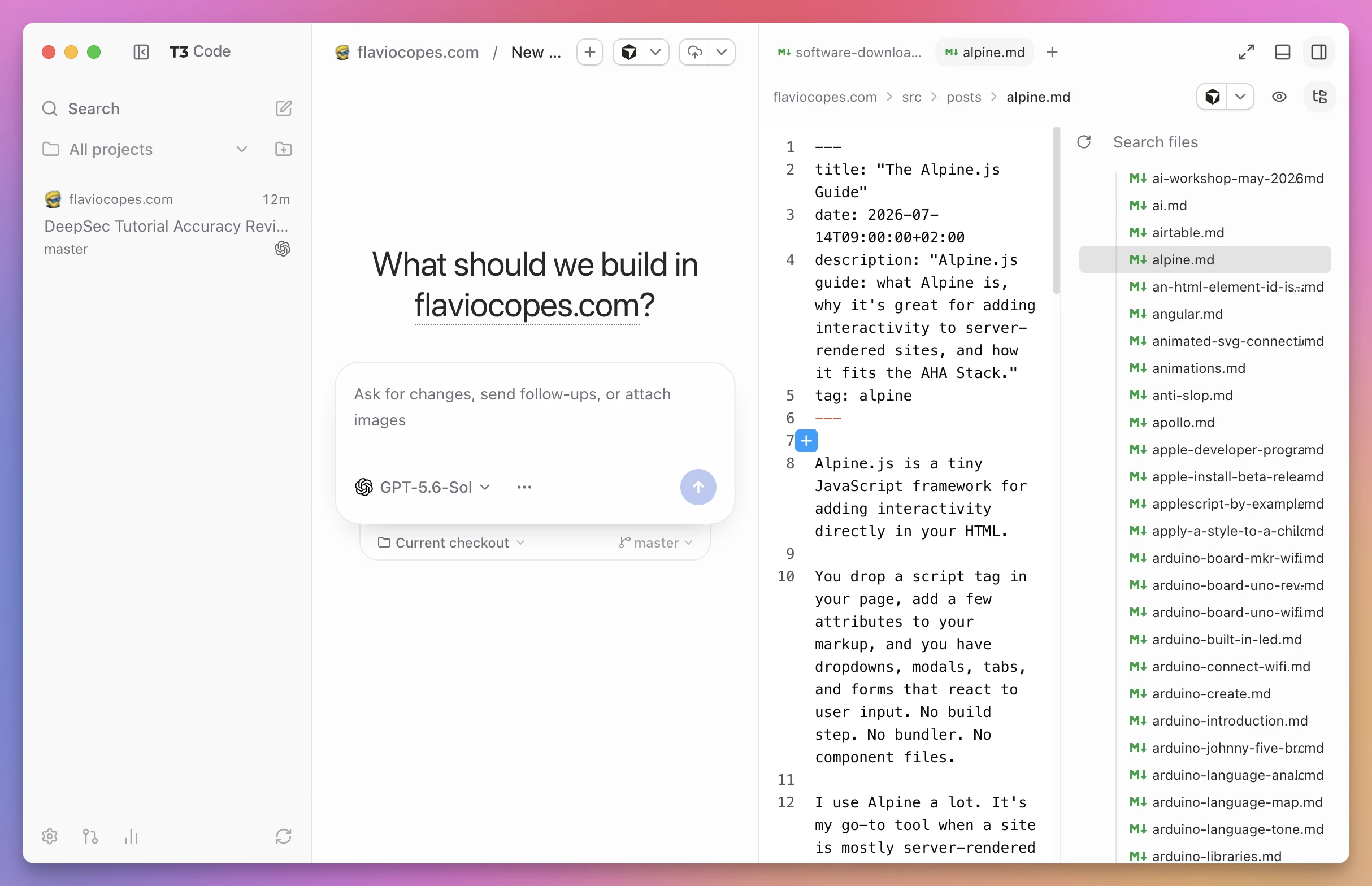Click flaviocopes.com in breadcrumb path
Image resolution: width=1372 pixels, height=886 pixels.
pos(824,97)
